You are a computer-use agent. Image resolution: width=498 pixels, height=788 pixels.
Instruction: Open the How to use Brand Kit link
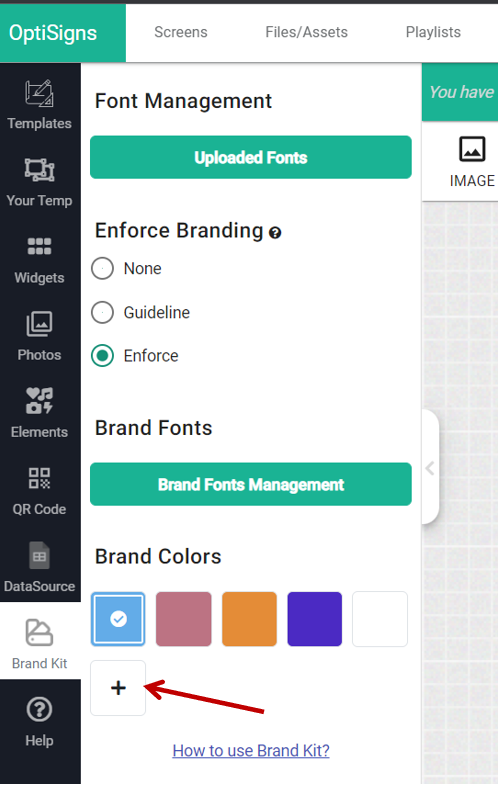coord(251,750)
